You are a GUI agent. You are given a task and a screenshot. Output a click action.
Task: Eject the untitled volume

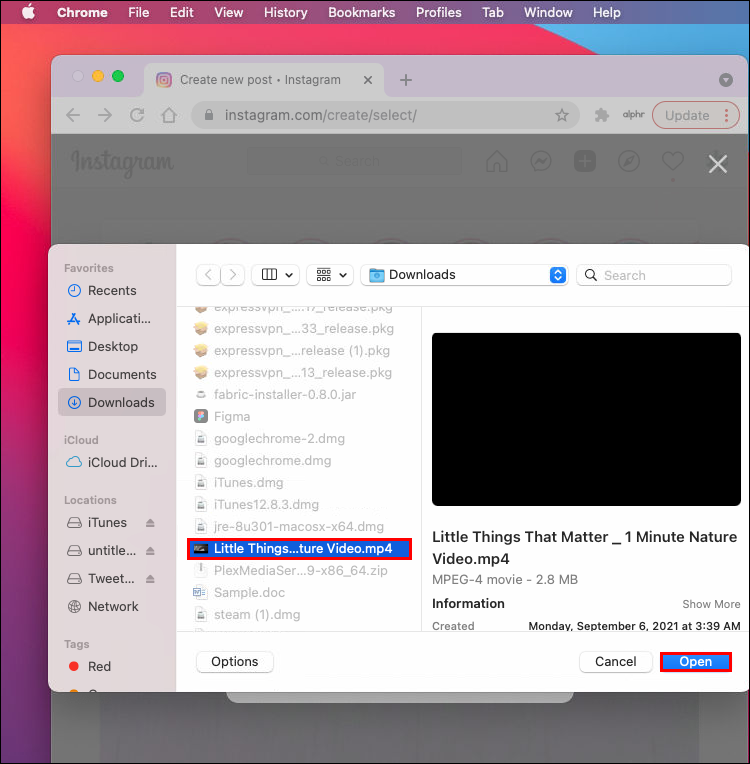(x=150, y=551)
